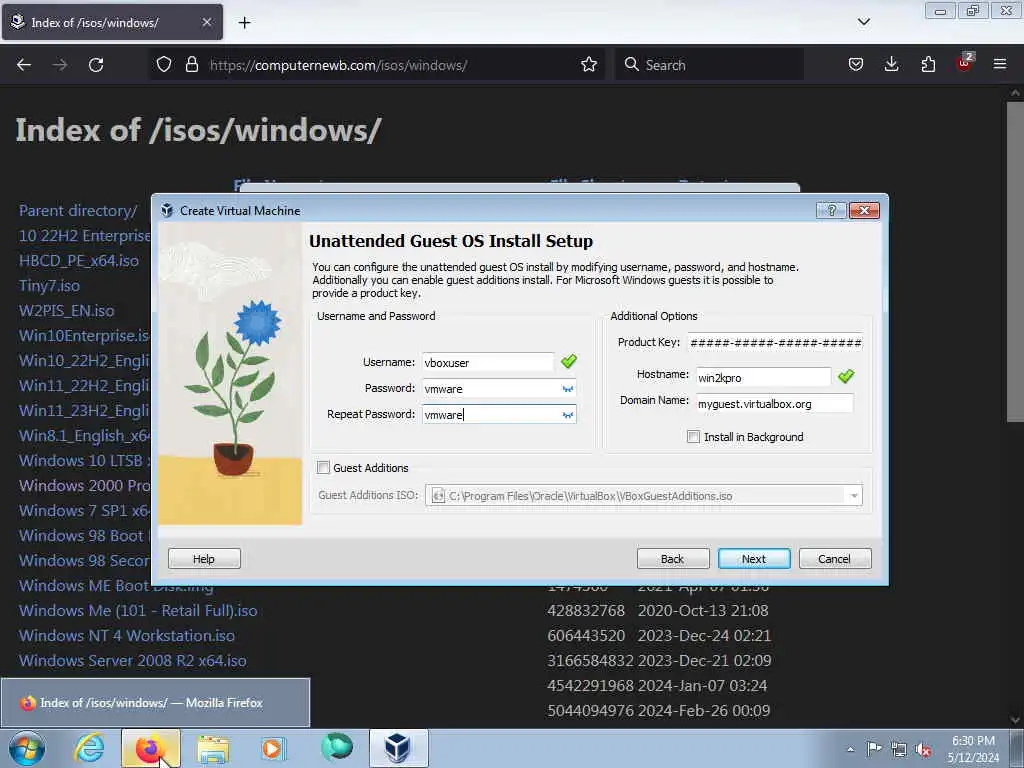Open Windows Me (101 - Retail Full).iso link

(x=138, y=611)
